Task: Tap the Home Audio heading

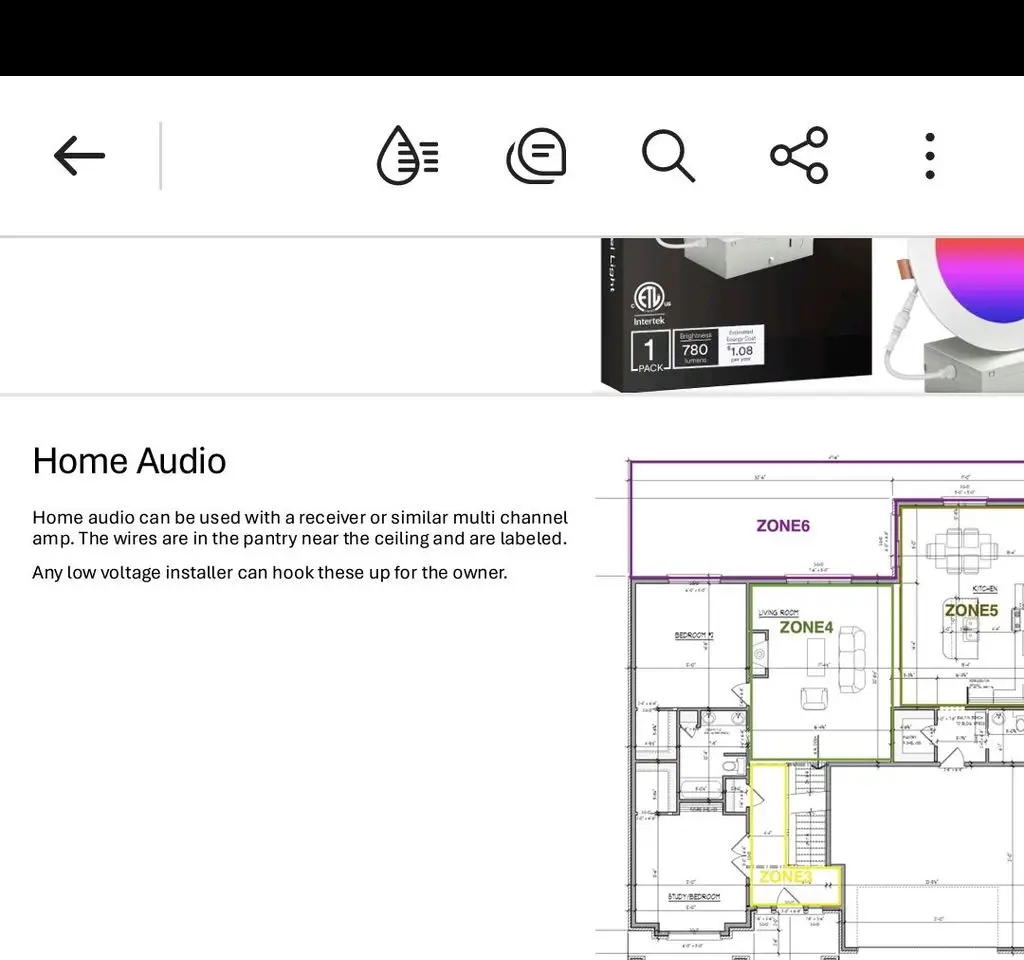Action: [x=129, y=461]
